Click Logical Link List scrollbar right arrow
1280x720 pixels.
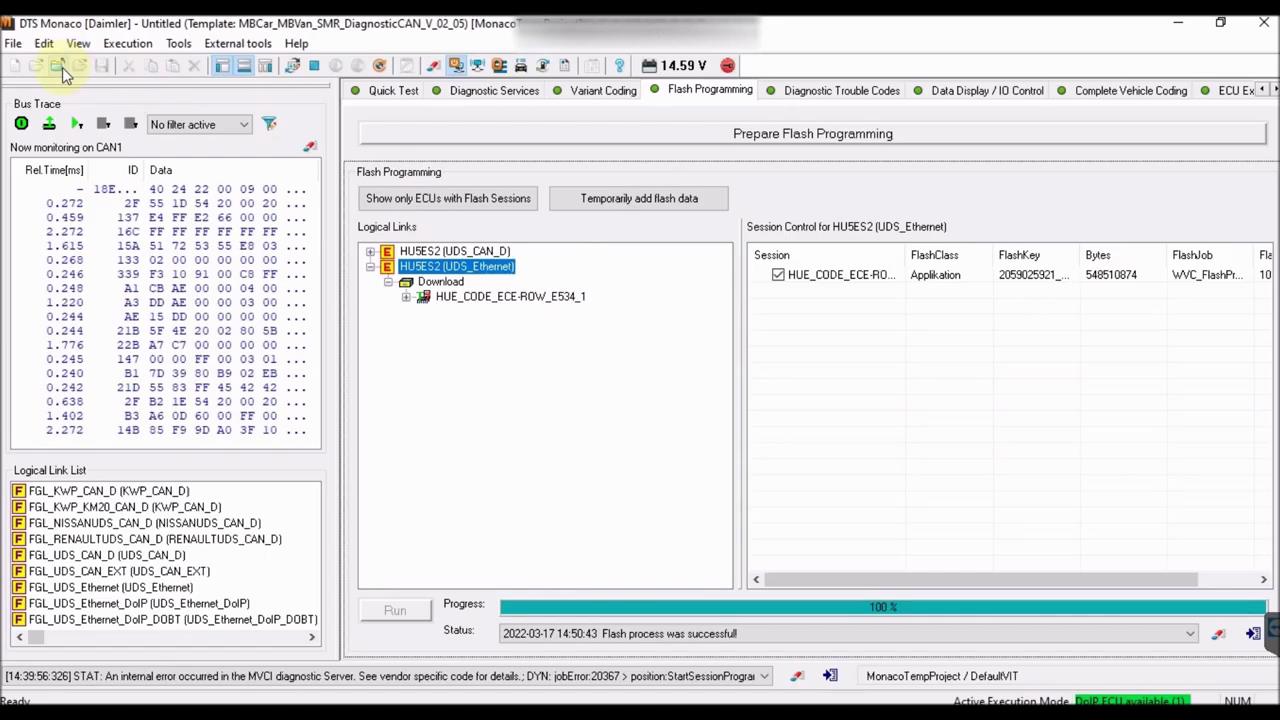point(311,637)
